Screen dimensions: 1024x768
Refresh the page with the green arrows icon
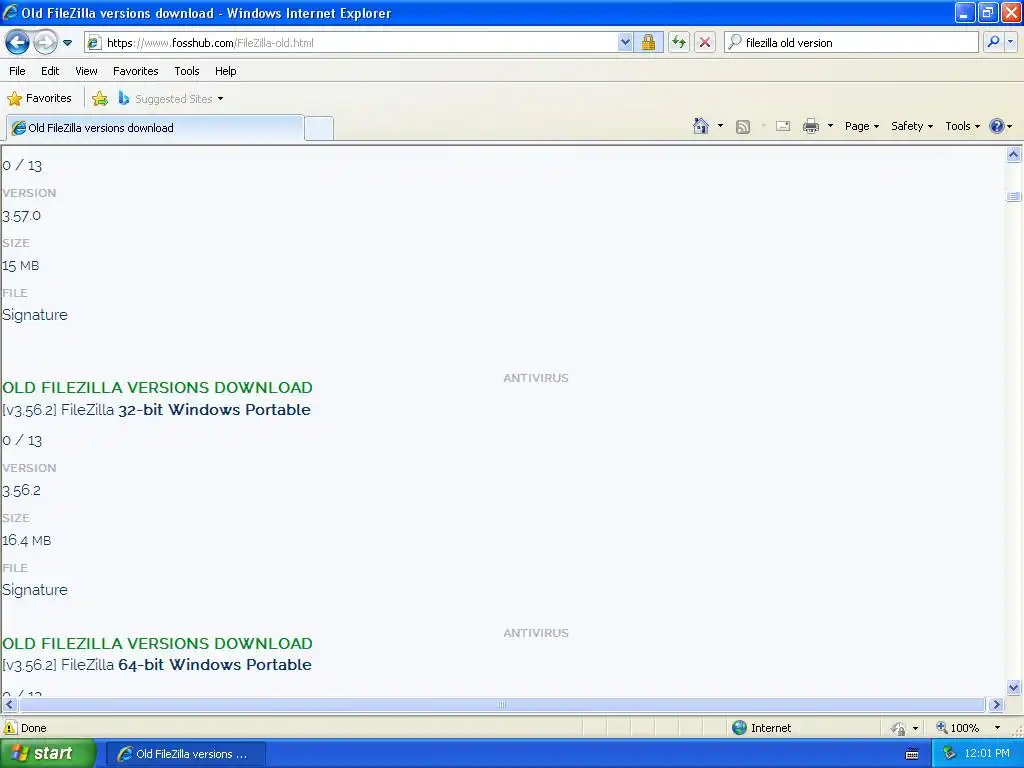click(x=679, y=43)
